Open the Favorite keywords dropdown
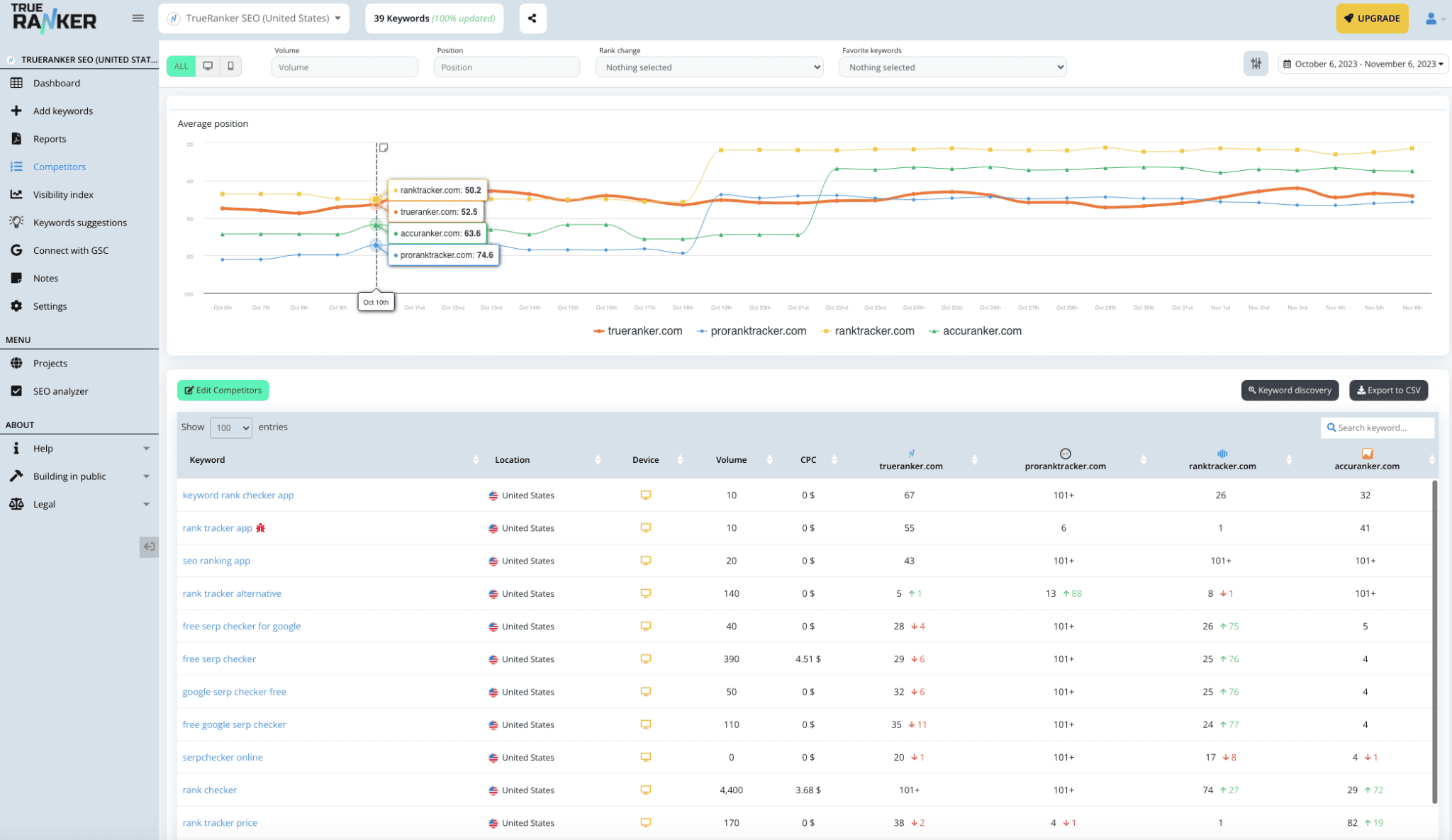 [x=952, y=67]
